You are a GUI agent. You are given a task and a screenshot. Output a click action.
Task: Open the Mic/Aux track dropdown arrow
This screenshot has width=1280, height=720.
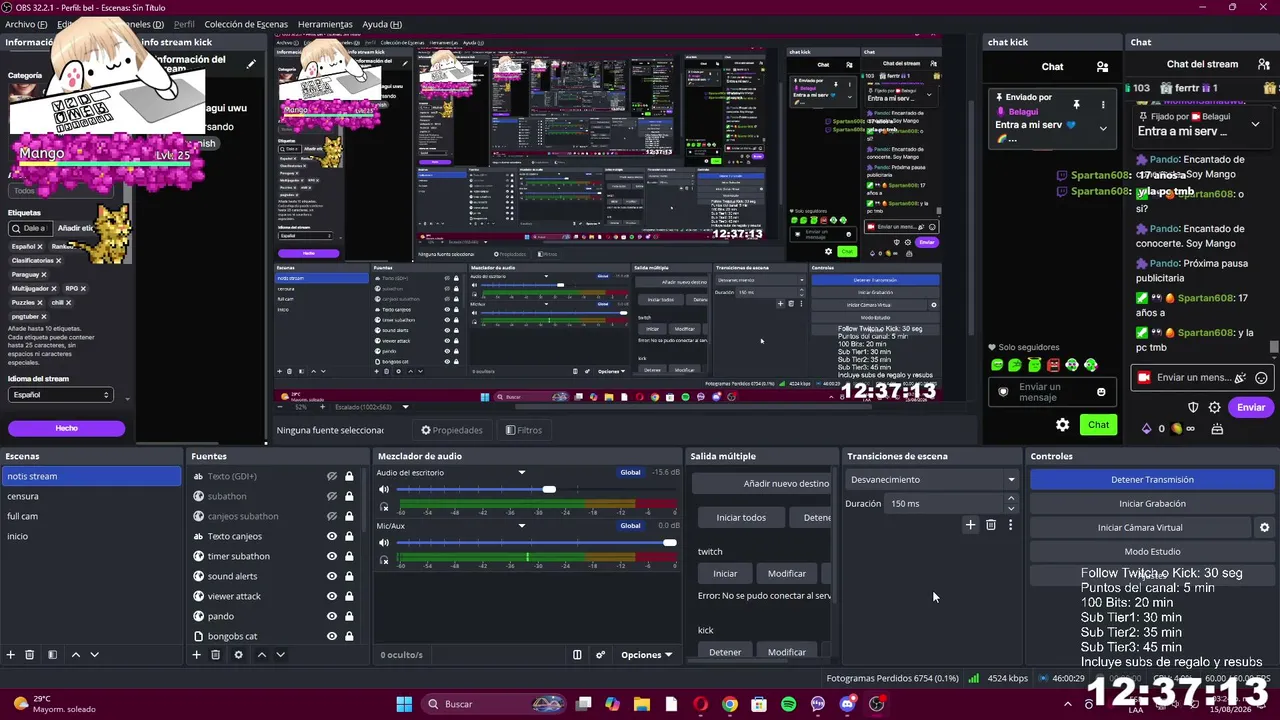click(x=521, y=526)
